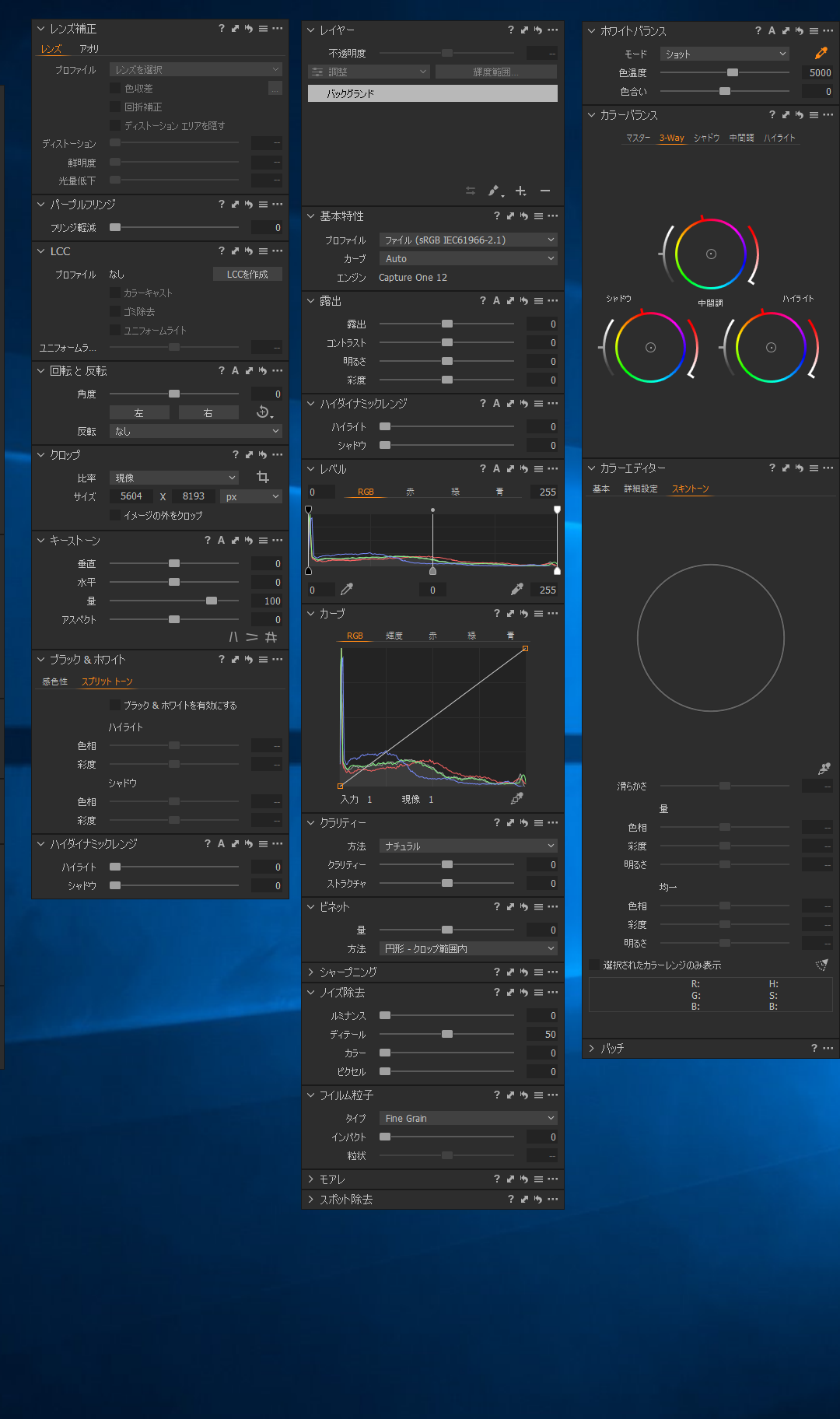The image size is (840, 1419).
Task: Click the keystone grid guide icon
Action: (x=271, y=637)
